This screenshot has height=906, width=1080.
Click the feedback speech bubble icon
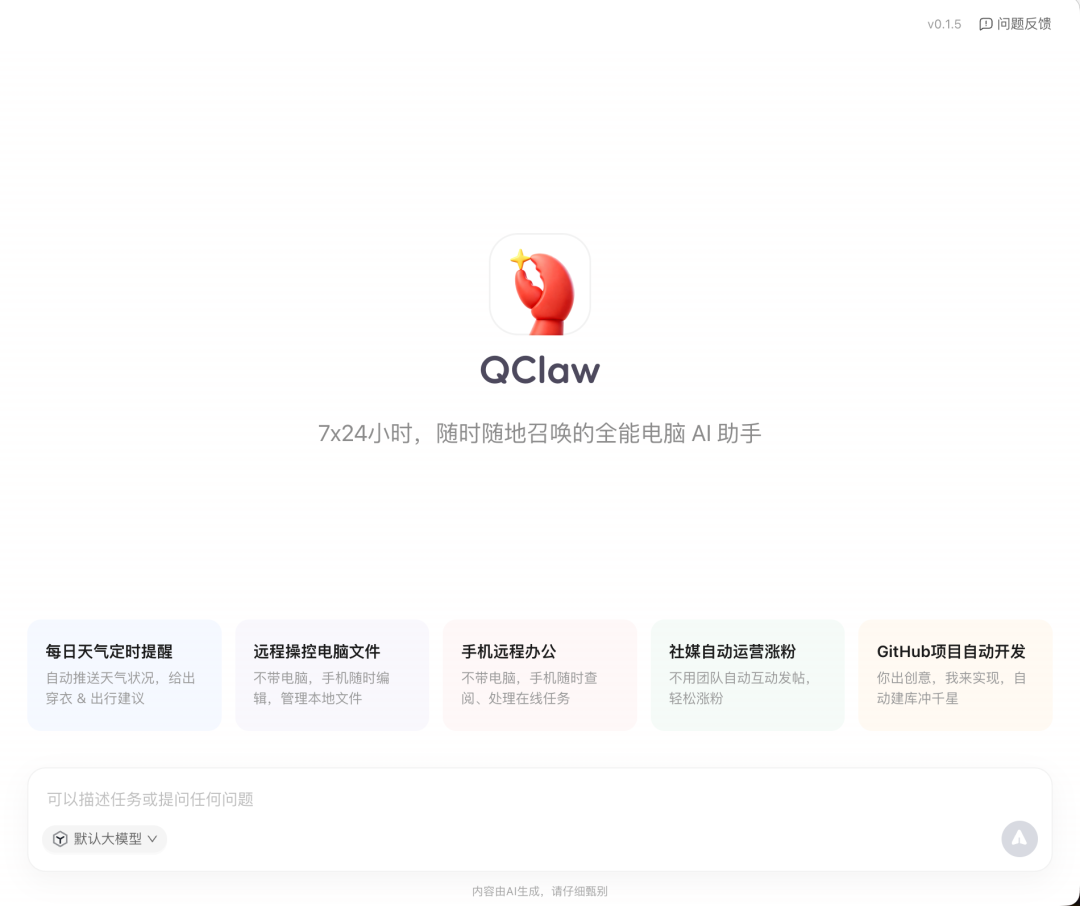point(986,24)
